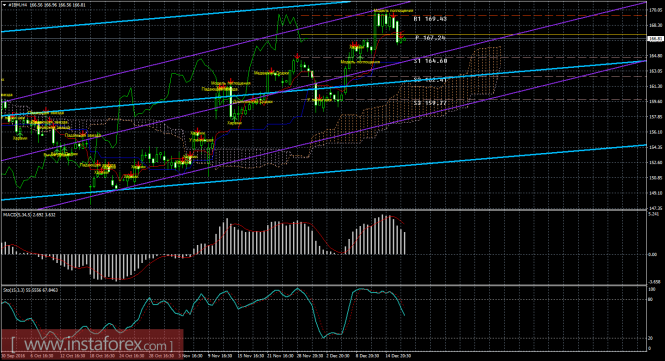Click the R1 169.43 resistance label

[430, 19]
